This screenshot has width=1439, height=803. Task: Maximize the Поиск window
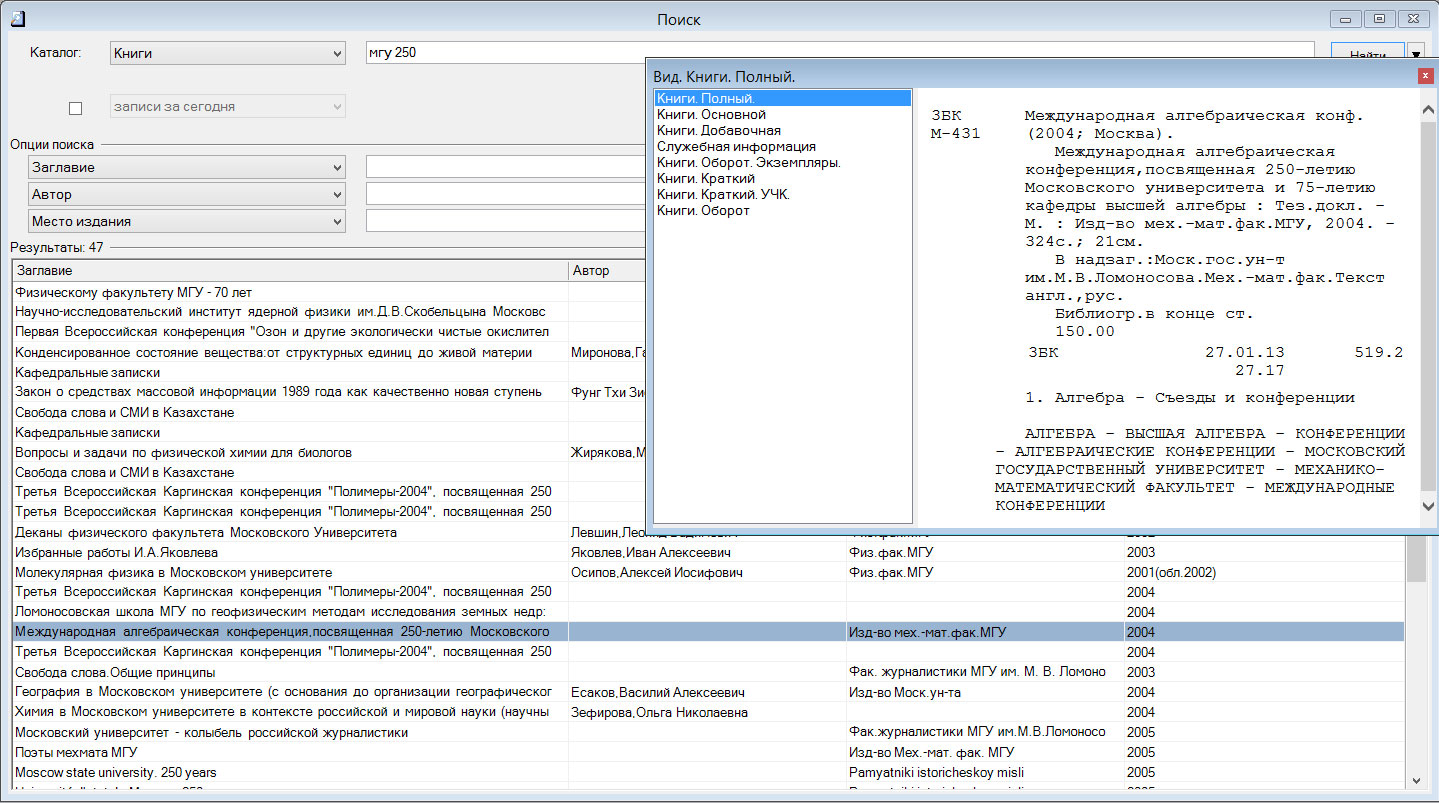tap(1381, 19)
